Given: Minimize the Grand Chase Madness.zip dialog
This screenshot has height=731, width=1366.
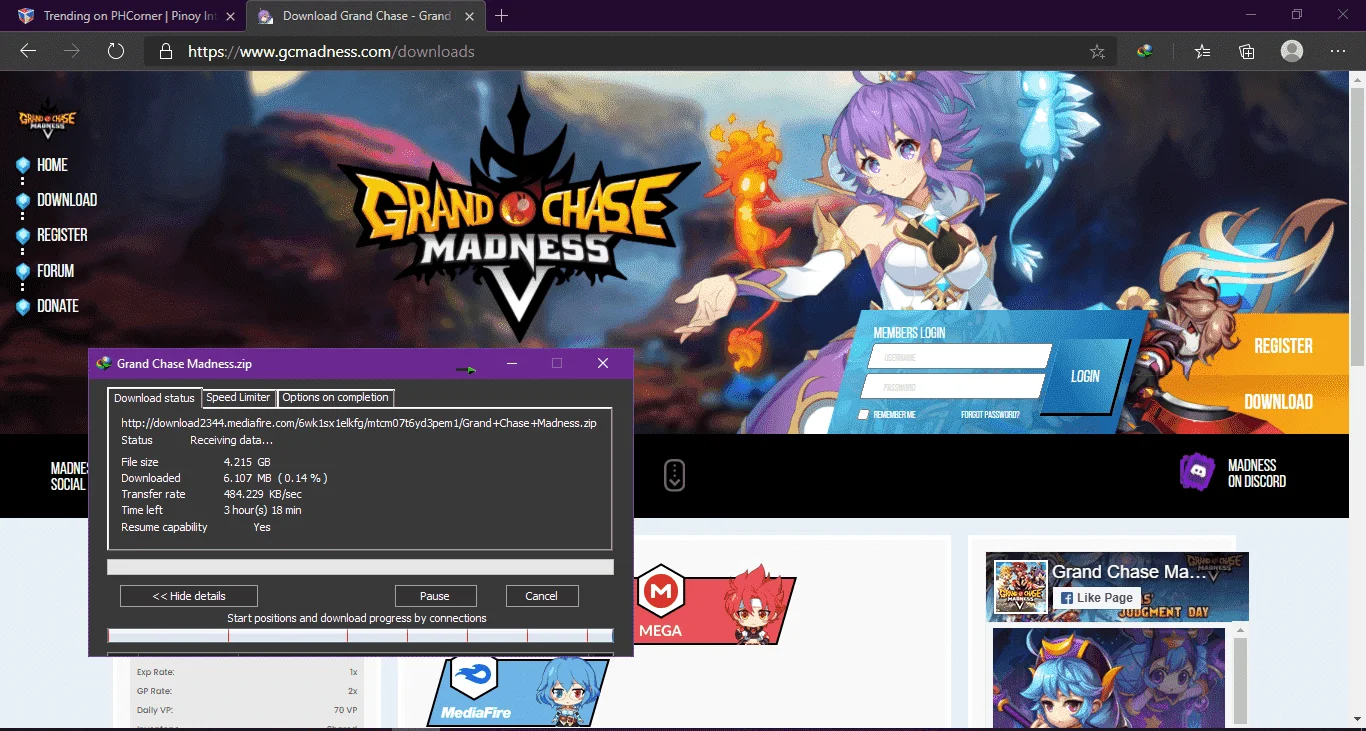Looking at the screenshot, I should [x=512, y=364].
